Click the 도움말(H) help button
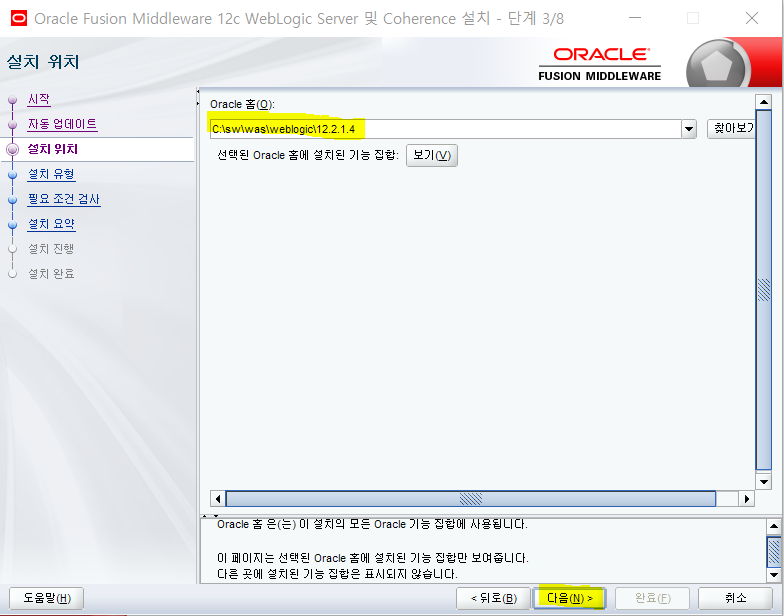 pyautogui.click(x=46, y=598)
